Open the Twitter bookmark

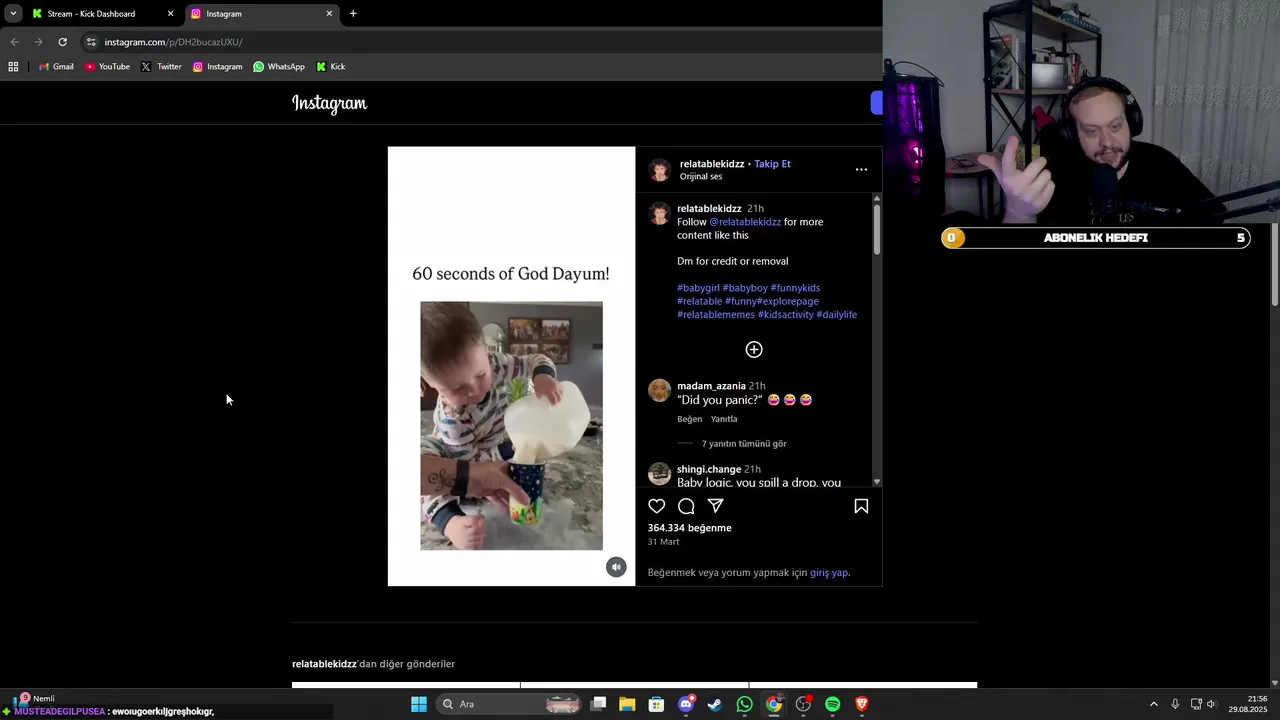click(161, 67)
